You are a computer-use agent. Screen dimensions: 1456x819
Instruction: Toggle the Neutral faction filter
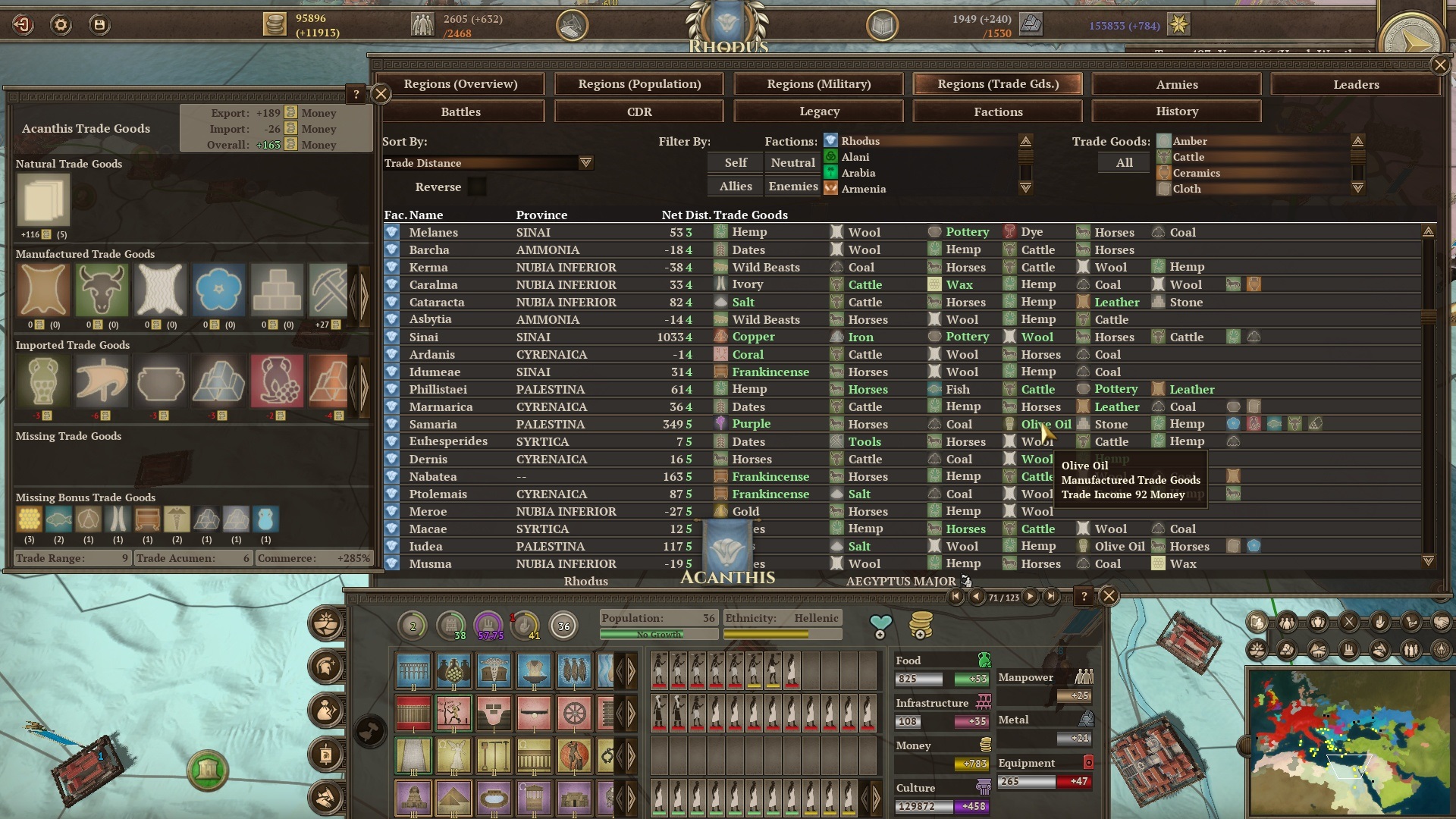pos(792,162)
